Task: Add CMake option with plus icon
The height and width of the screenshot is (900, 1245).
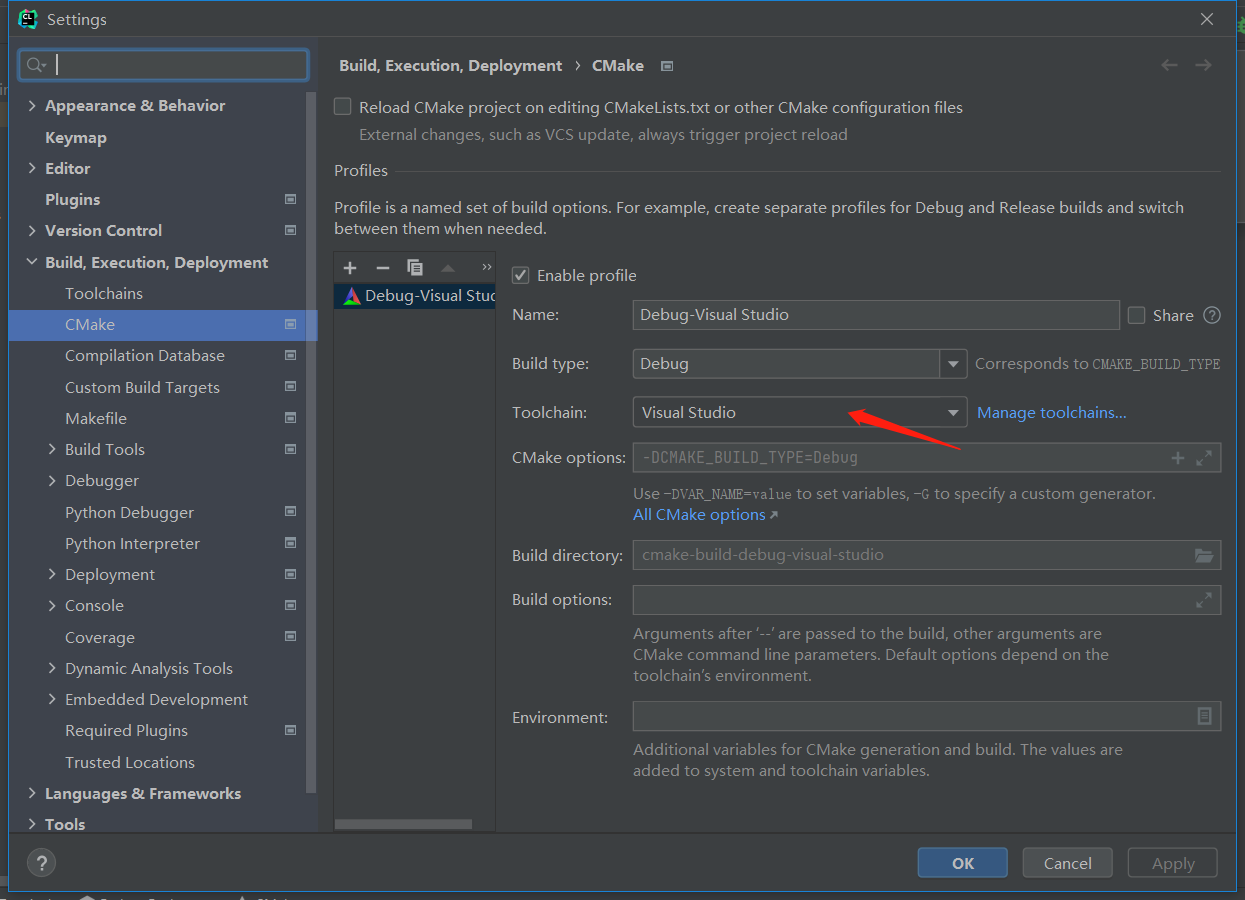Action: point(1178,458)
